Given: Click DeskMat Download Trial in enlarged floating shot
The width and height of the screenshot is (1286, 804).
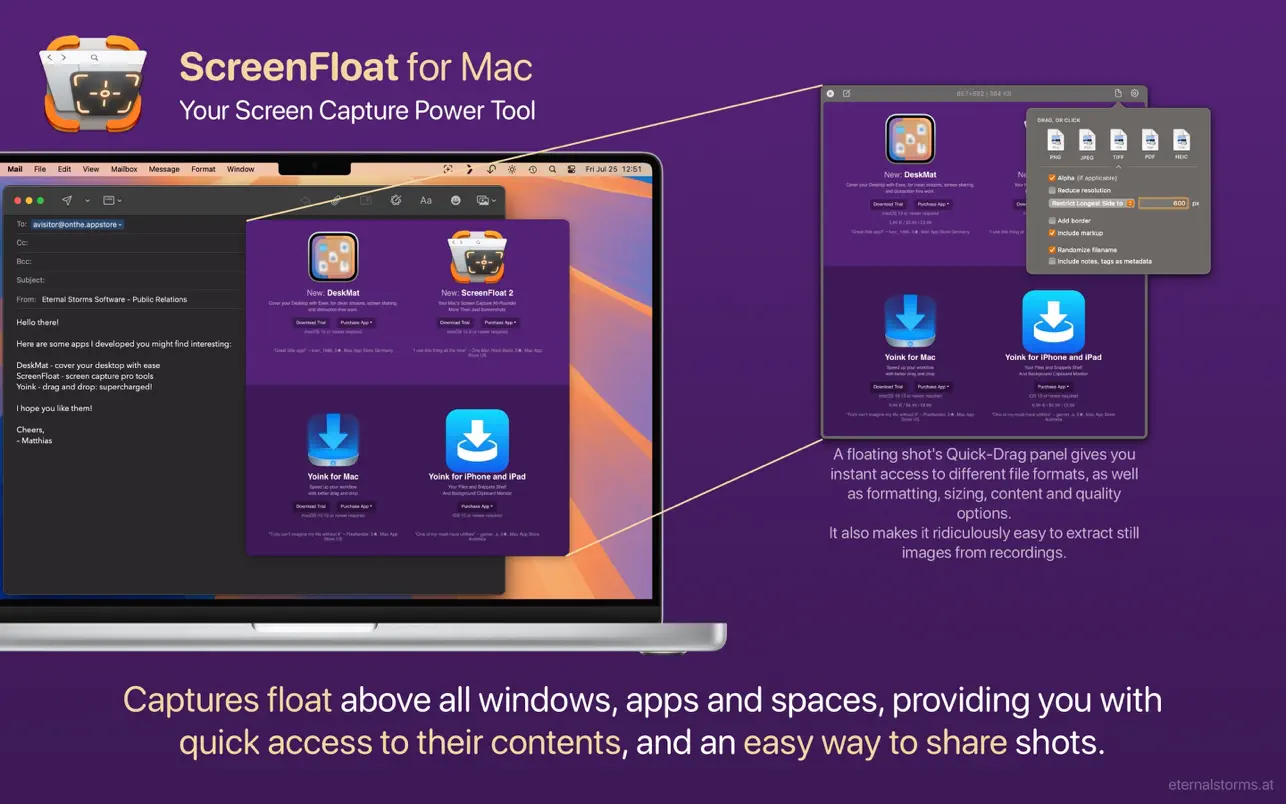Looking at the screenshot, I should point(887,204).
